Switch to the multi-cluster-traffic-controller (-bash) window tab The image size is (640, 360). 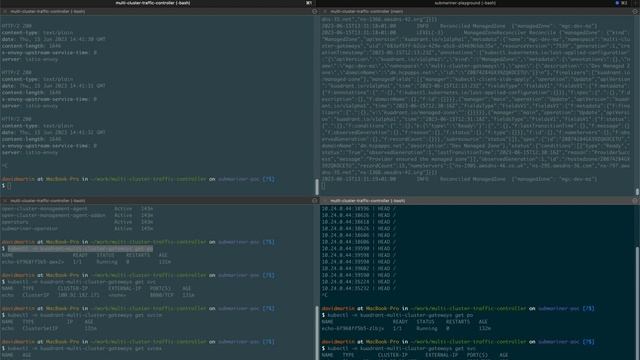[153, 3]
